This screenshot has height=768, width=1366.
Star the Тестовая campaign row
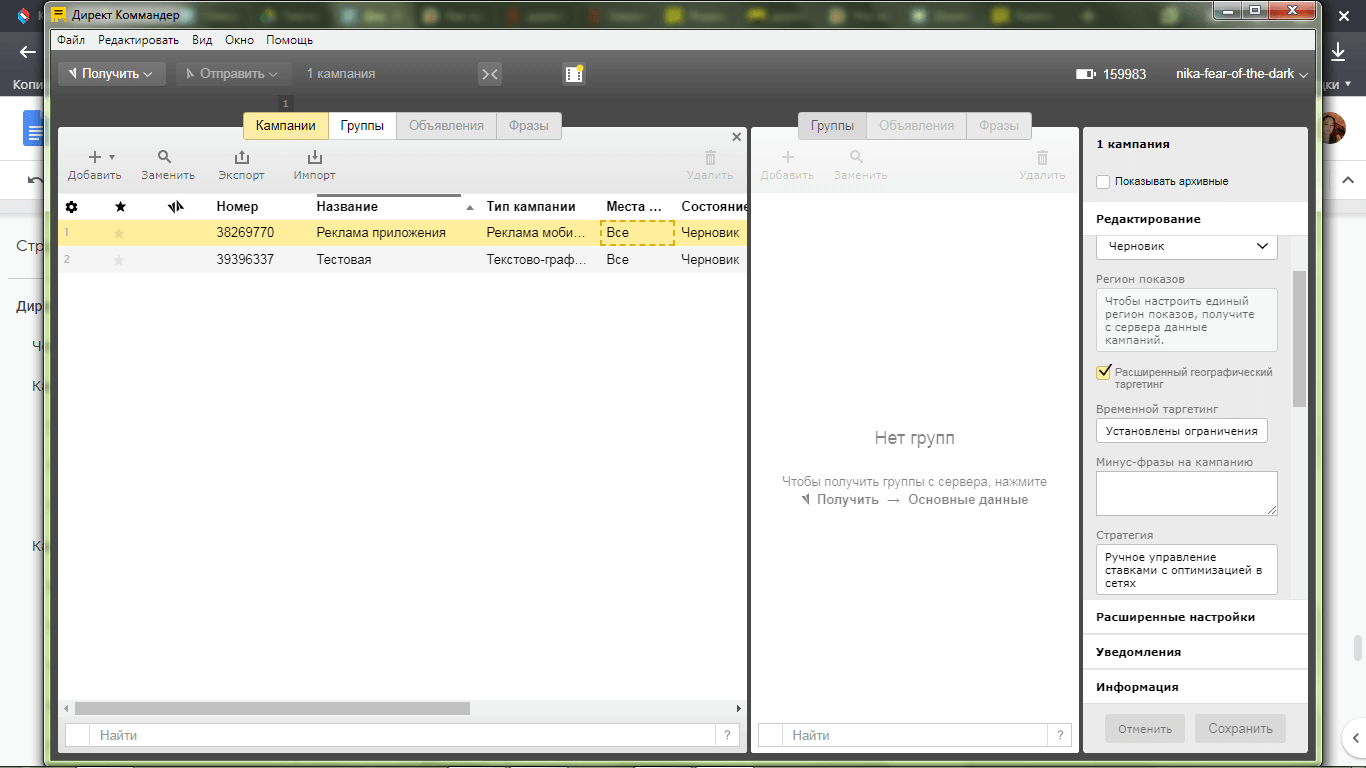pos(120,260)
